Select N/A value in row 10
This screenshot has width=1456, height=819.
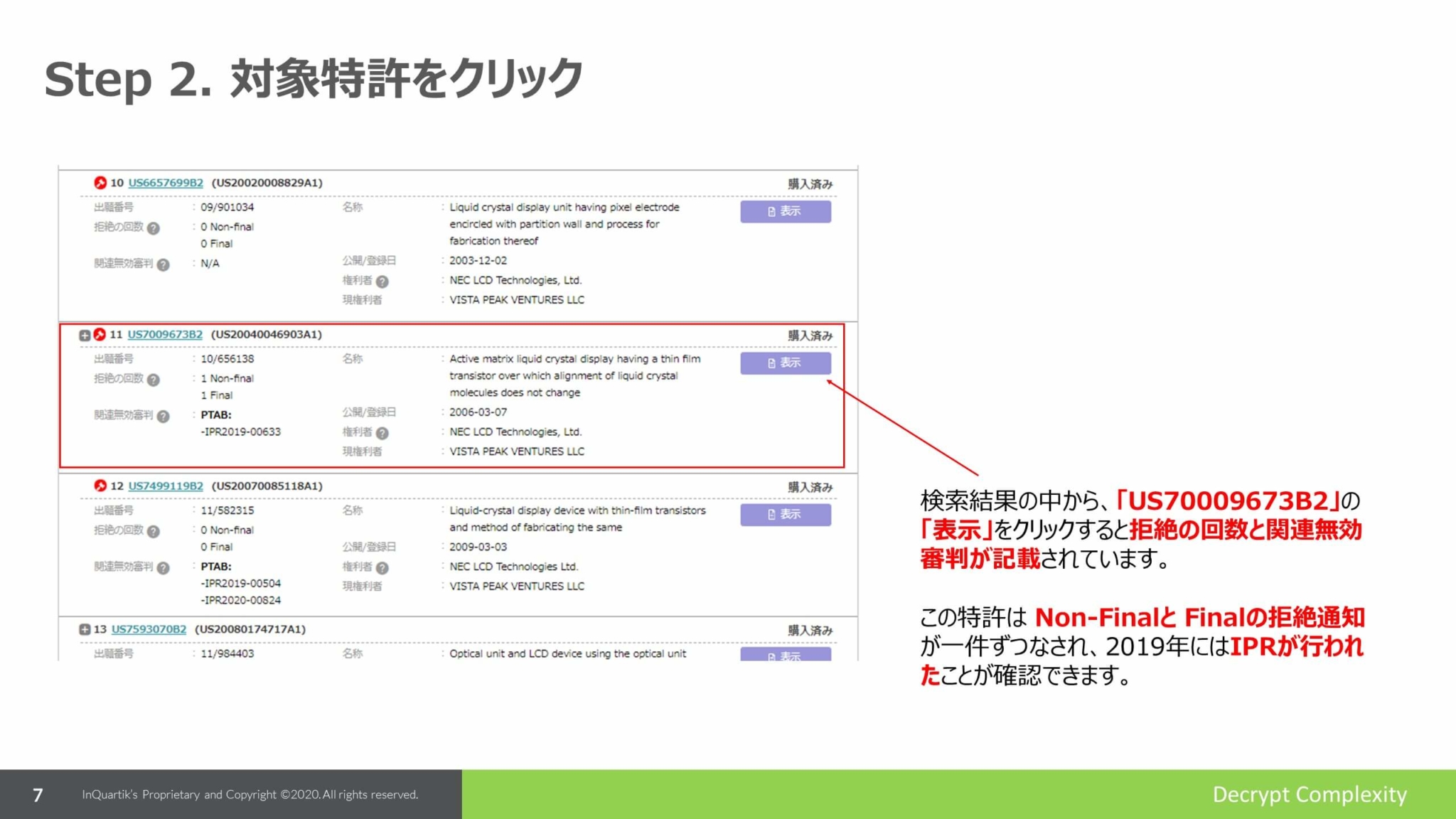pyautogui.click(x=210, y=263)
